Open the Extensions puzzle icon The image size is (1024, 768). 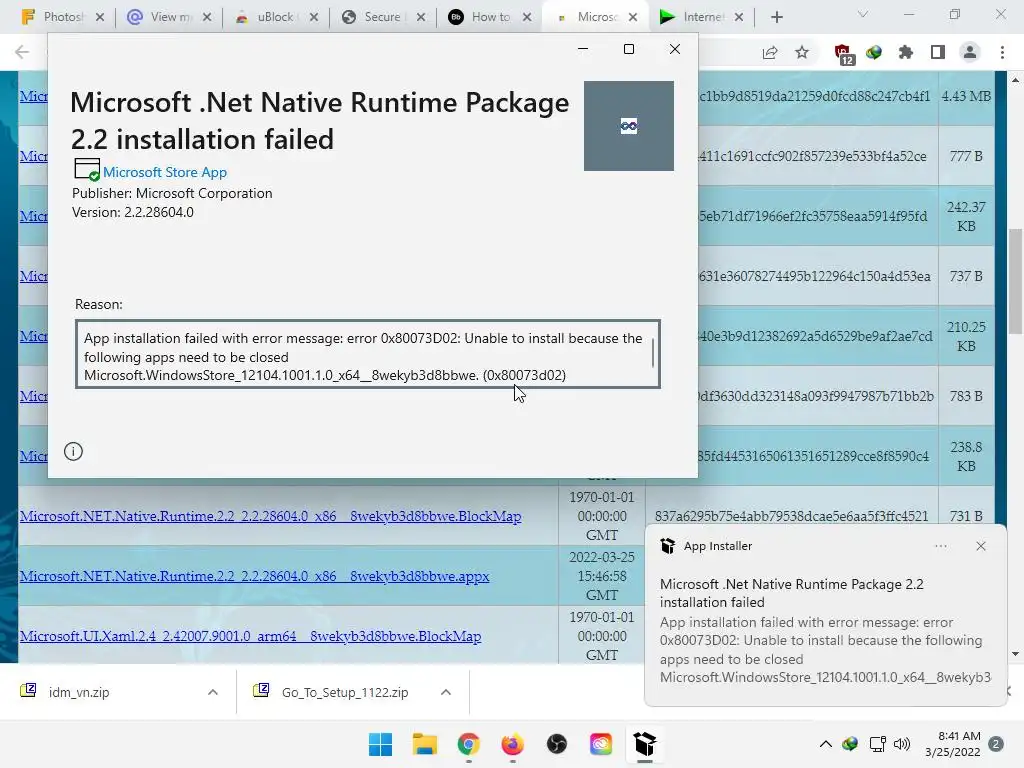click(x=906, y=53)
